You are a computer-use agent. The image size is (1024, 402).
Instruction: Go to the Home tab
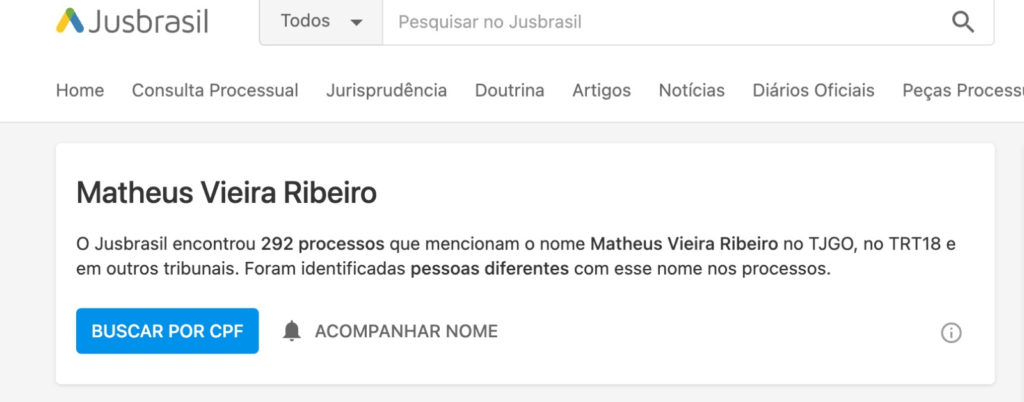[80, 90]
